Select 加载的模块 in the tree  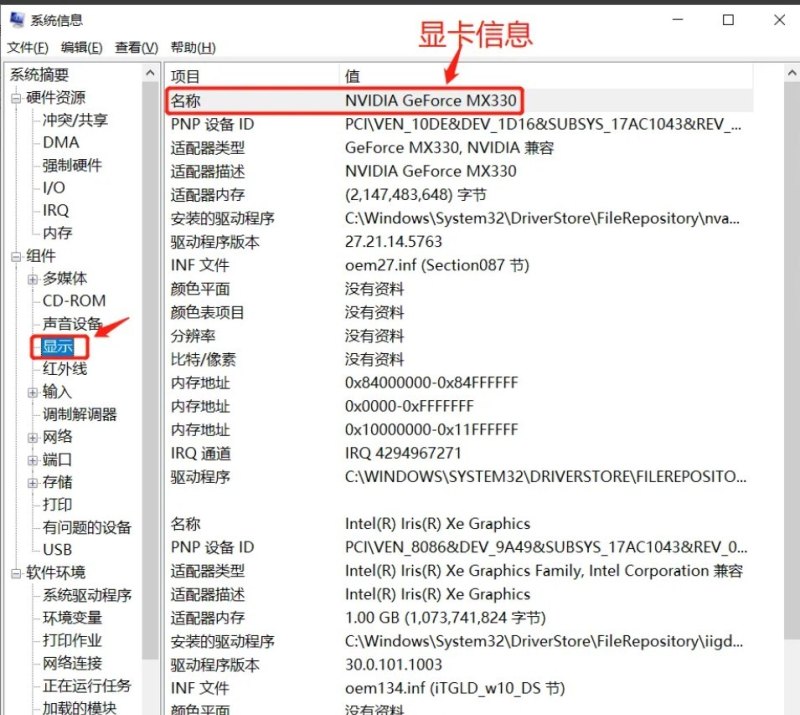(x=80, y=708)
